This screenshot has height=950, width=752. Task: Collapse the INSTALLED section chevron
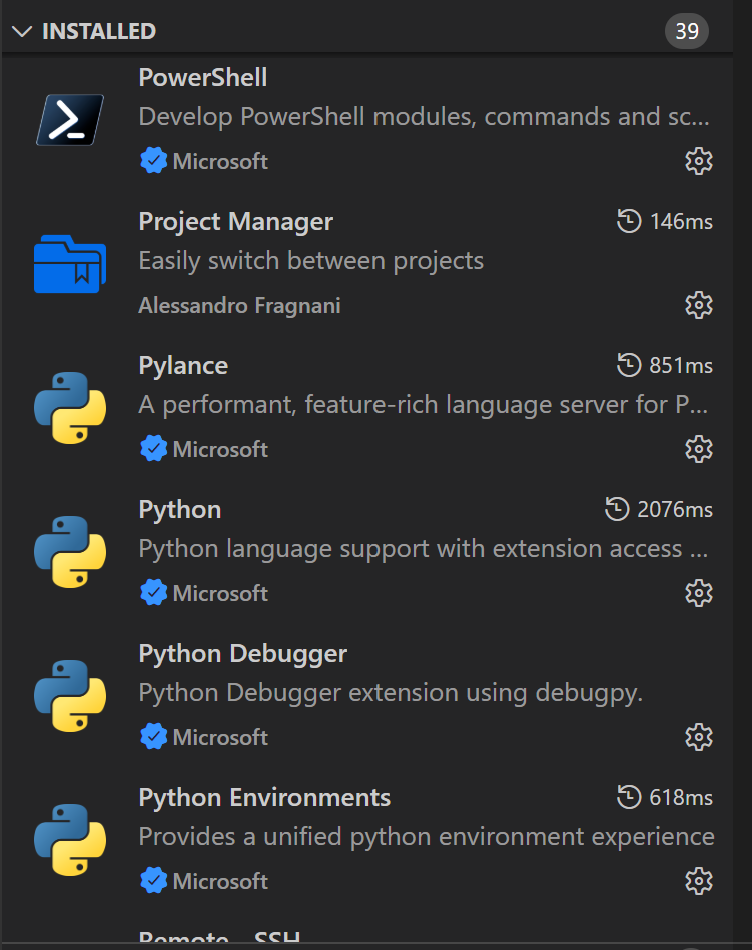point(22,31)
